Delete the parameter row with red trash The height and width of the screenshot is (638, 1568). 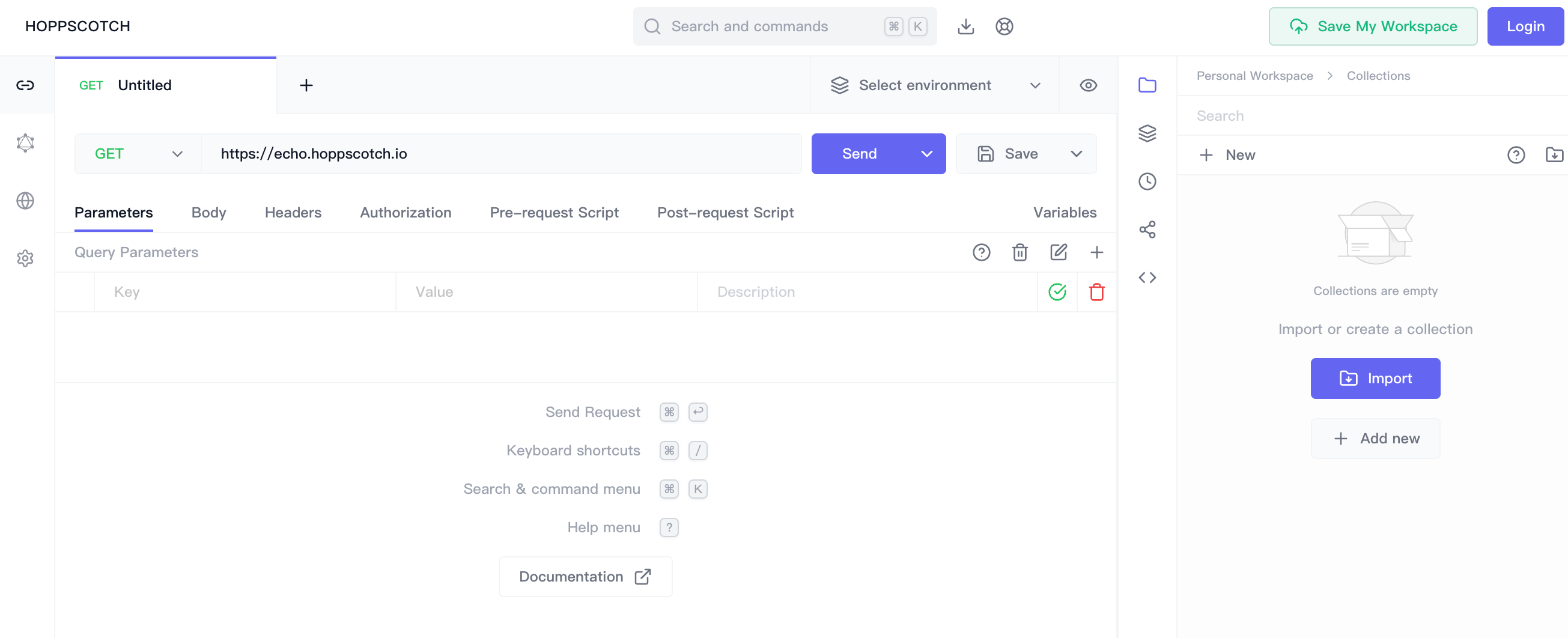[1096, 292]
